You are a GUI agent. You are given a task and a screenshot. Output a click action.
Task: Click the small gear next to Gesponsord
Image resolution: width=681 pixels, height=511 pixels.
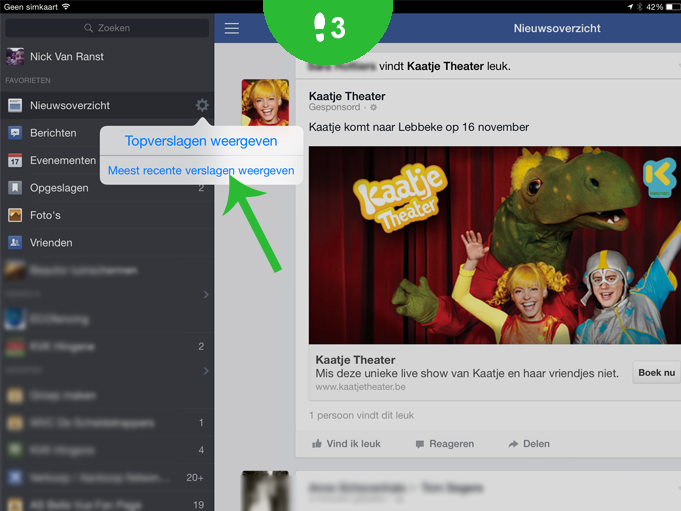pyautogui.click(x=374, y=107)
